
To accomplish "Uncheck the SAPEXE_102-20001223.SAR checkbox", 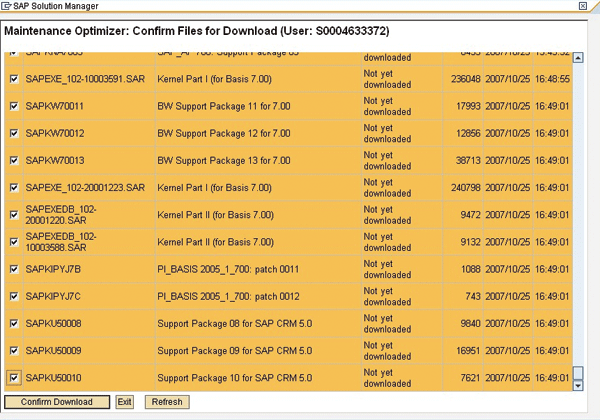I will 14,187.
